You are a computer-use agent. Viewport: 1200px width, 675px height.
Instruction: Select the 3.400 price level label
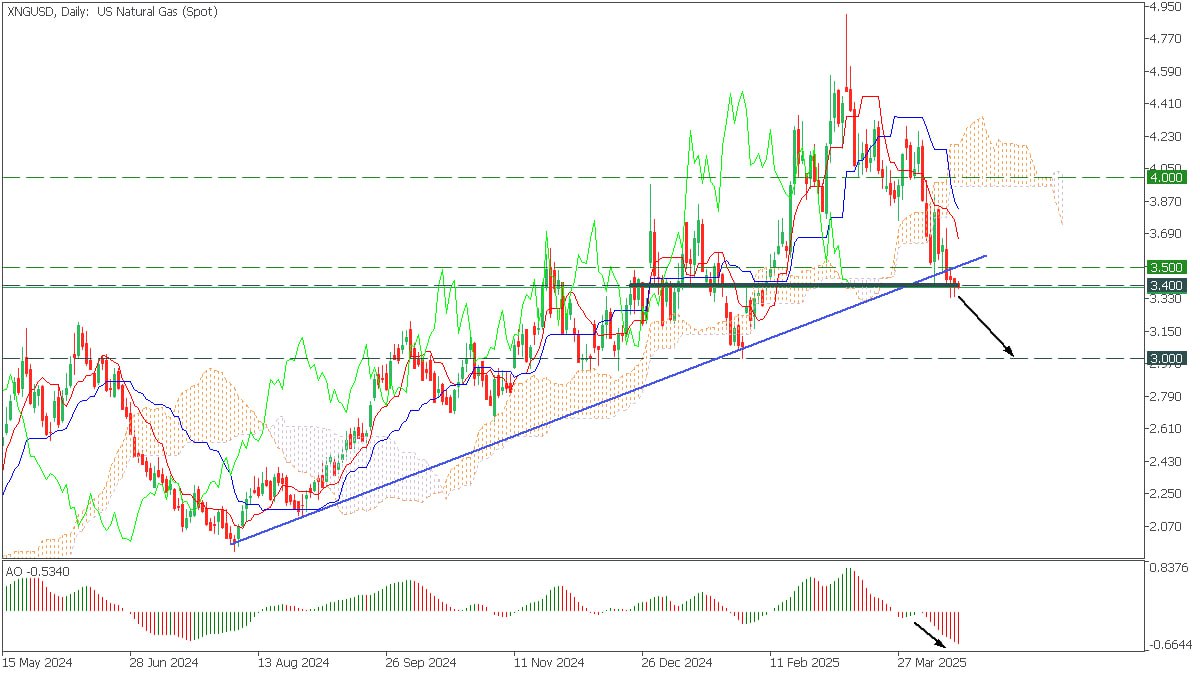click(x=1166, y=286)
